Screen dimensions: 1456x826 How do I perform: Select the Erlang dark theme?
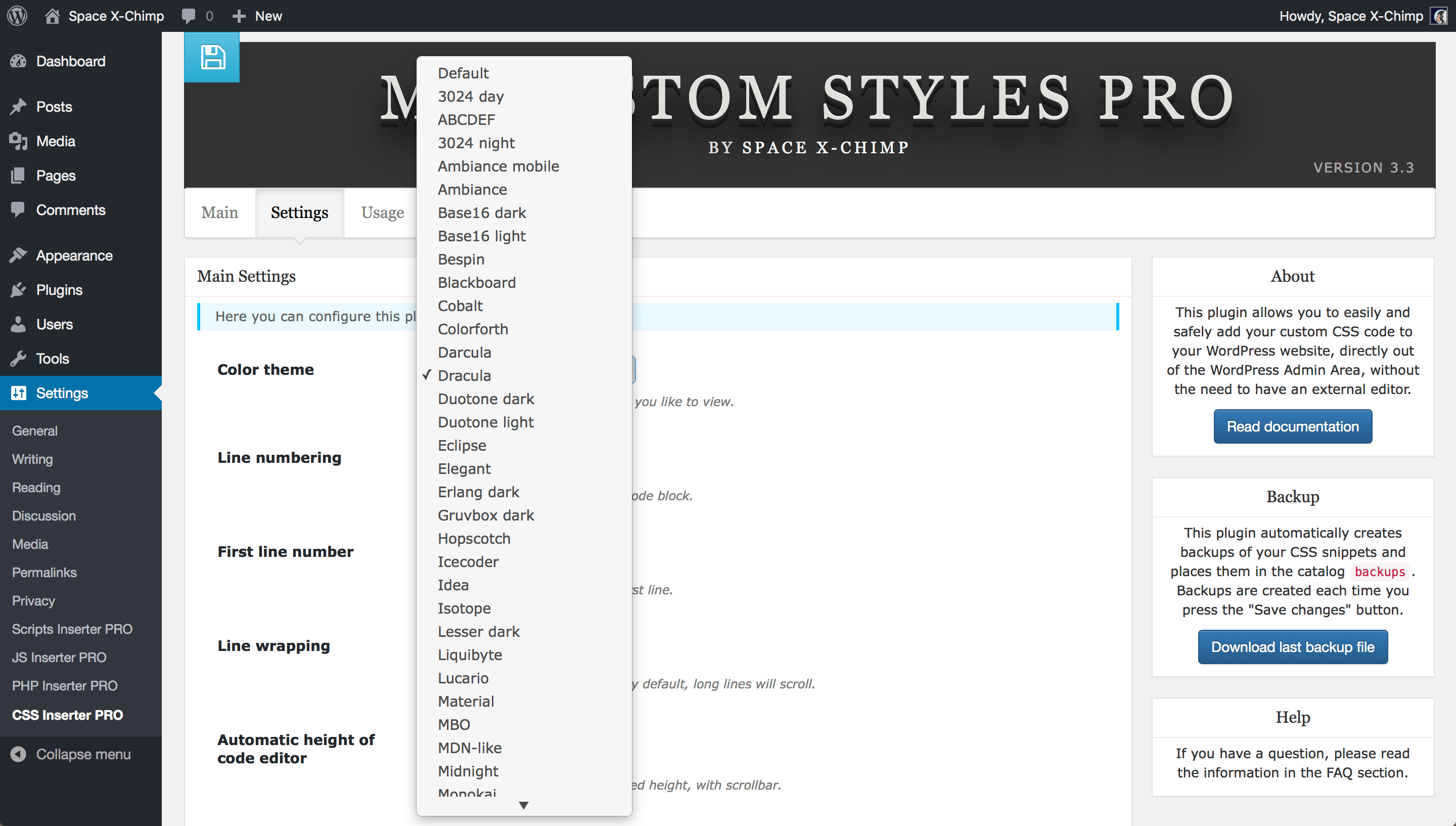[524, 492]
